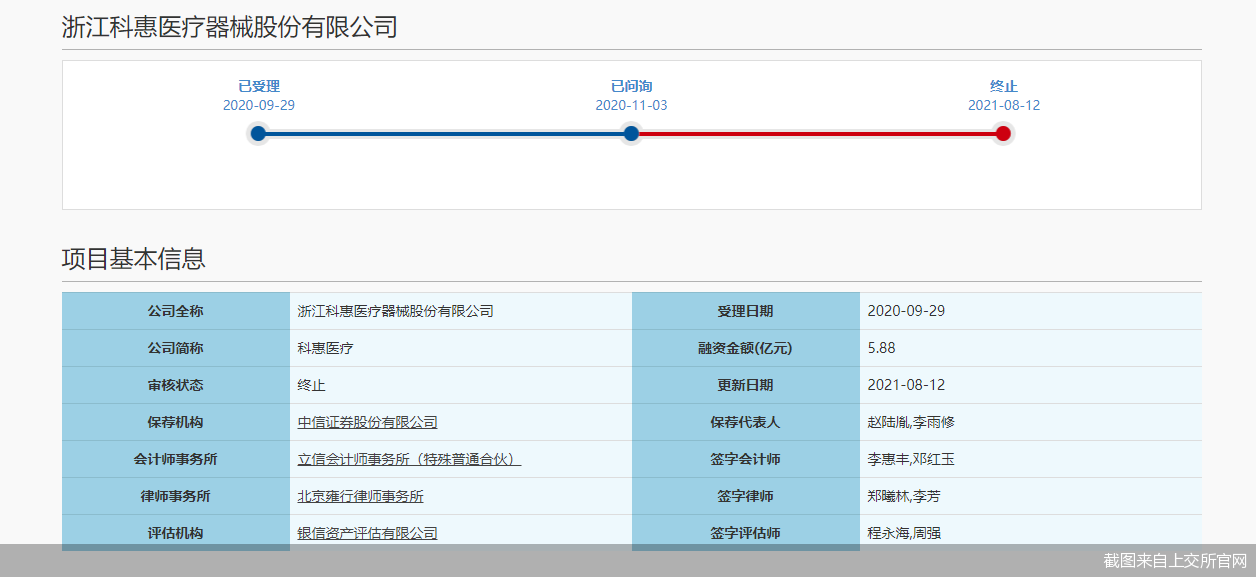Click the 公司简称 header cell
This screenshot has height=577, width=1256.
point(176,348)
